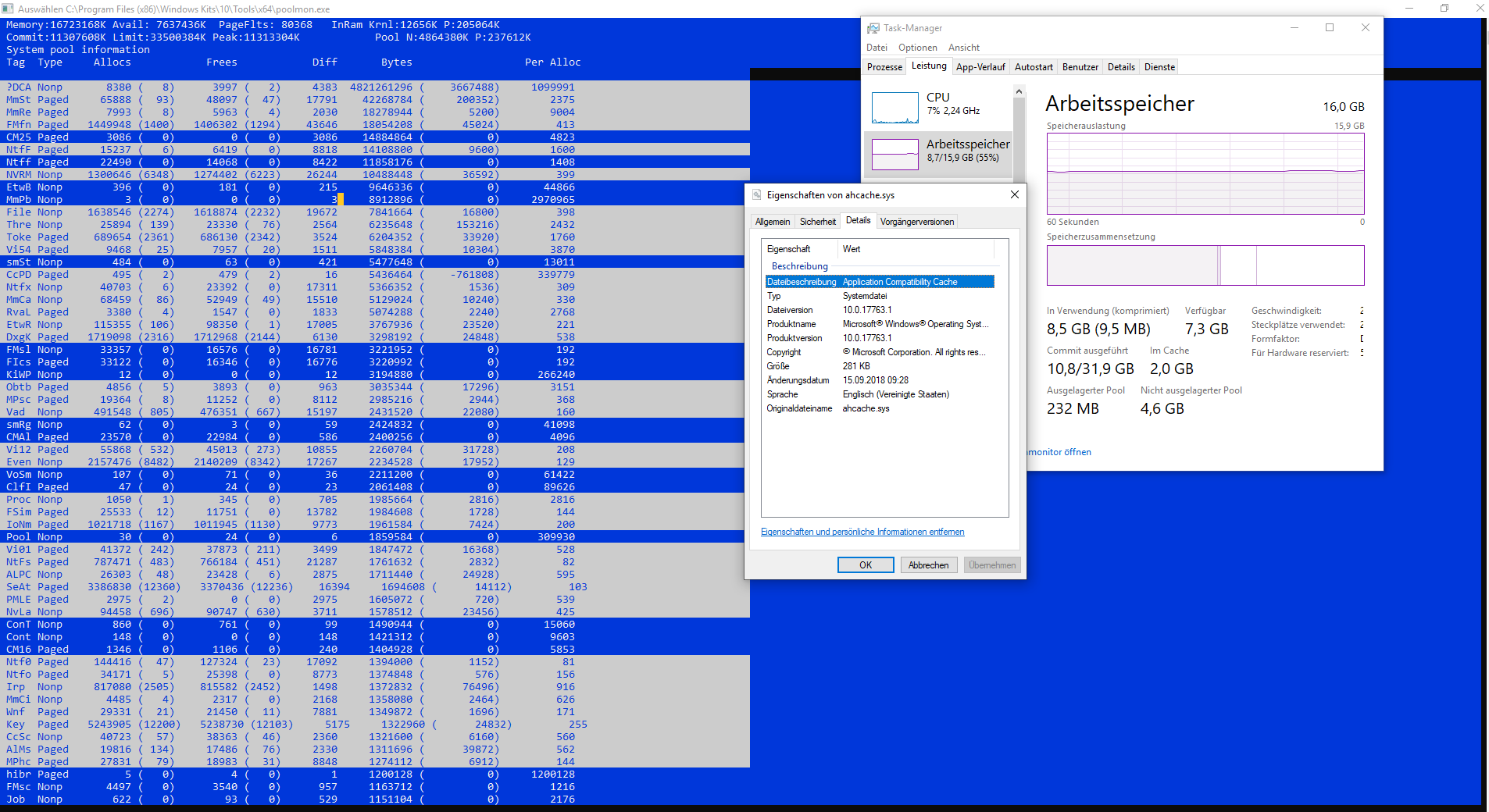Viewport: 1489px width, 812px height.
Task: Select the Produktname property row
Action: tap(880, 324)
